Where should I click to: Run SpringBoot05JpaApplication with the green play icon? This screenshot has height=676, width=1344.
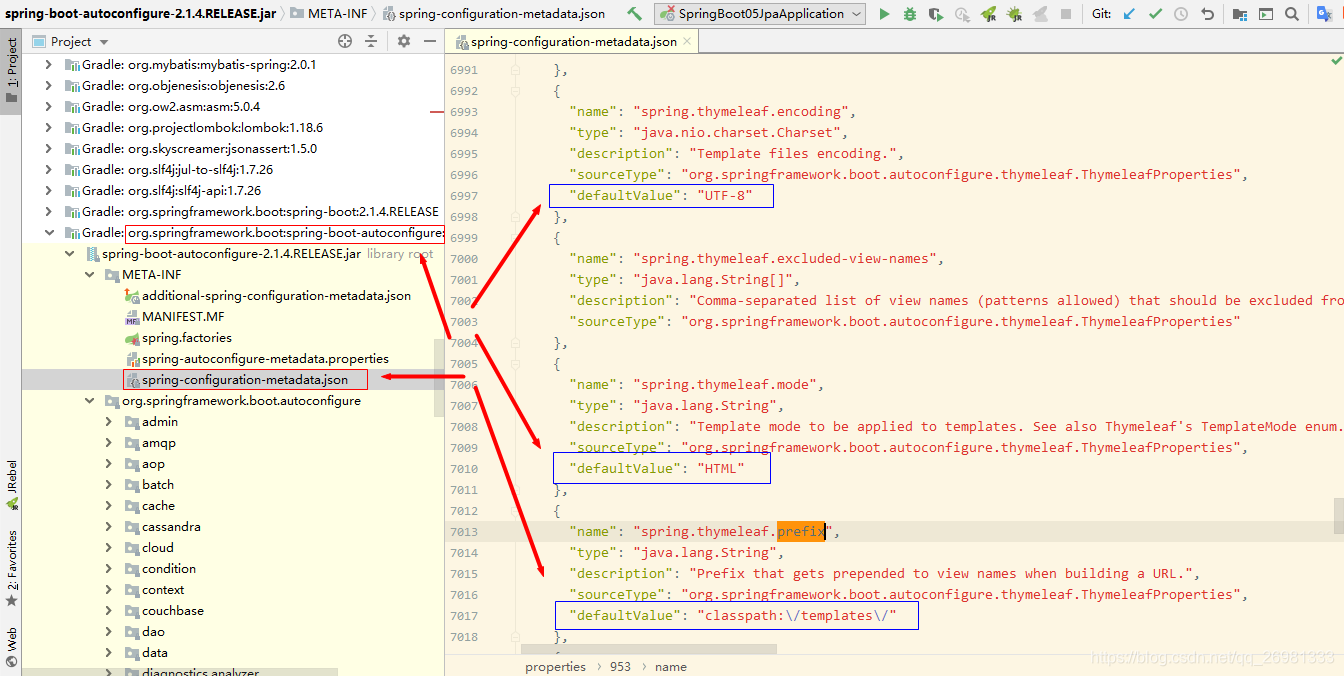884,14
